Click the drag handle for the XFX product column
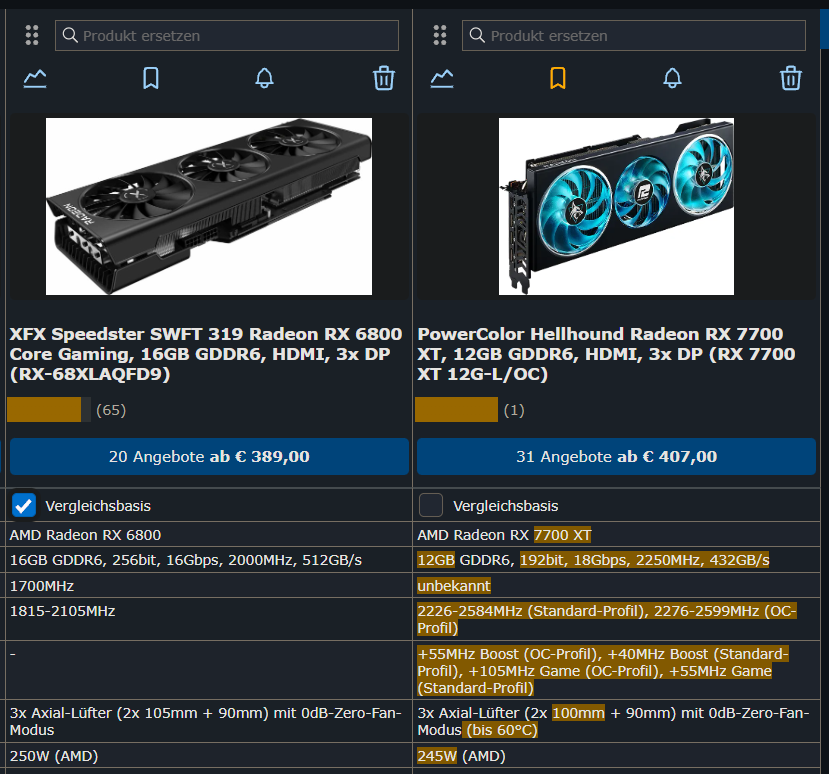The height and width of the screenshot is (774, 829). 32,35
